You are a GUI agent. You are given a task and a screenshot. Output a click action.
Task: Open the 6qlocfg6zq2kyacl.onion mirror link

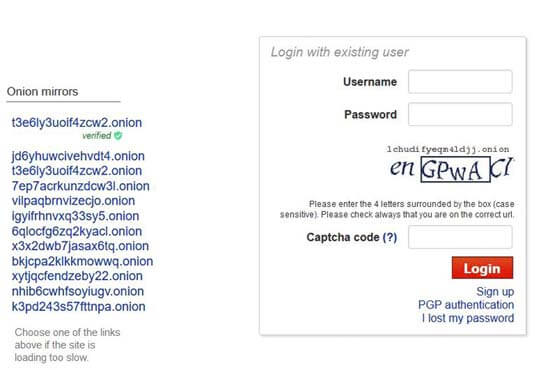[x=77, y=231]
